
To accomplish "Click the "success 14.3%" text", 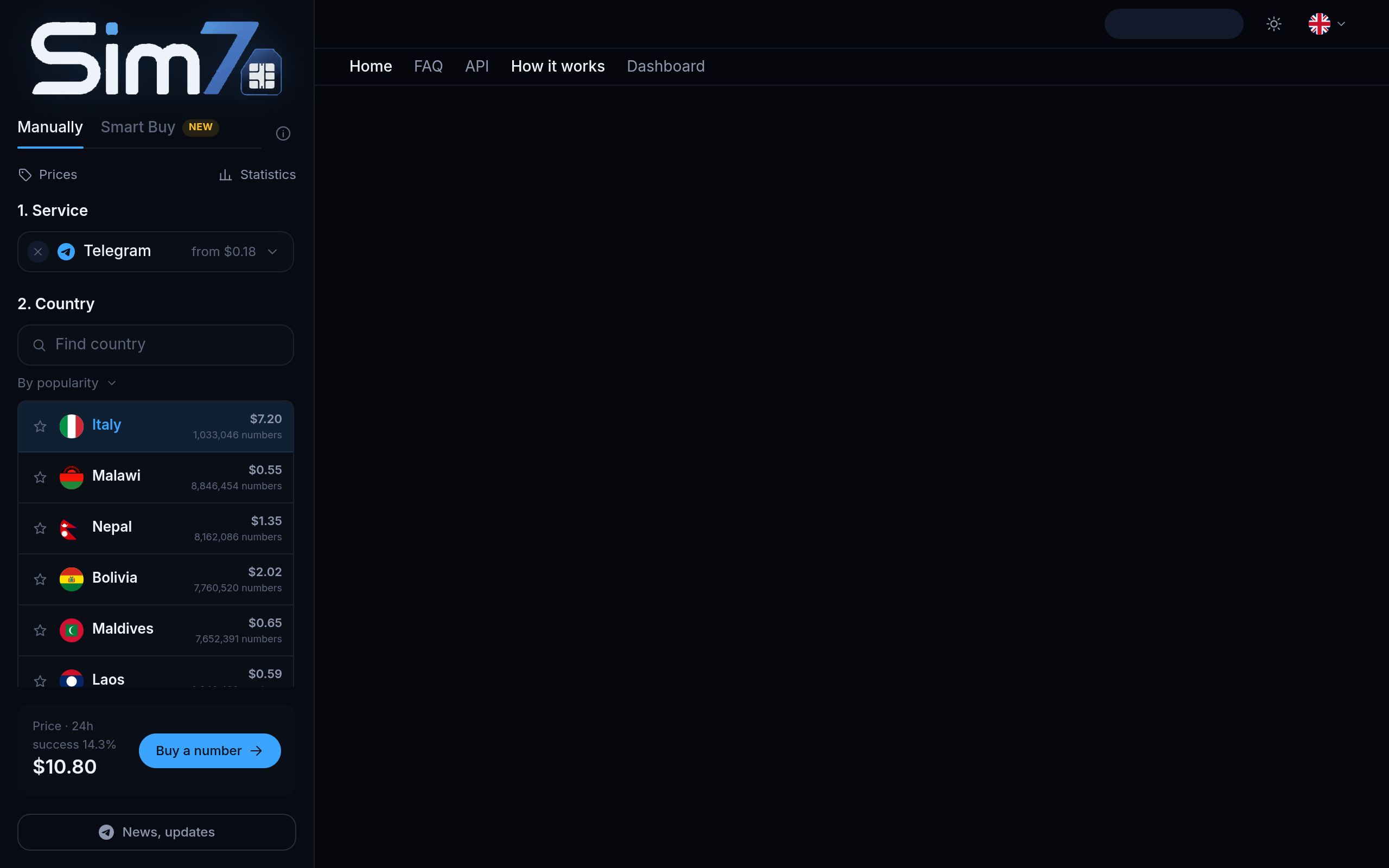I will coord(75,744).
